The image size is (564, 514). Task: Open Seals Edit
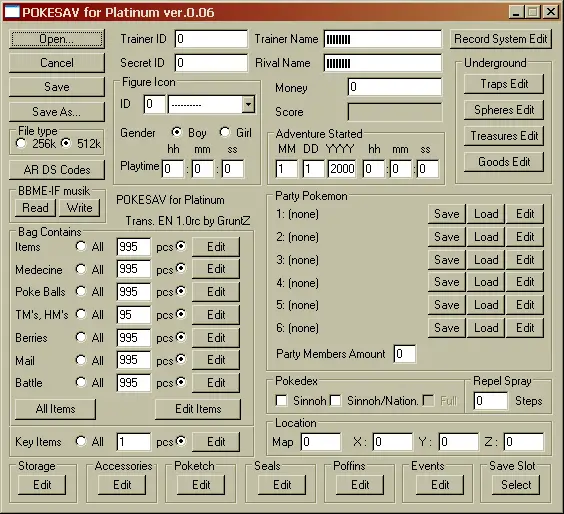click(282, 485)
